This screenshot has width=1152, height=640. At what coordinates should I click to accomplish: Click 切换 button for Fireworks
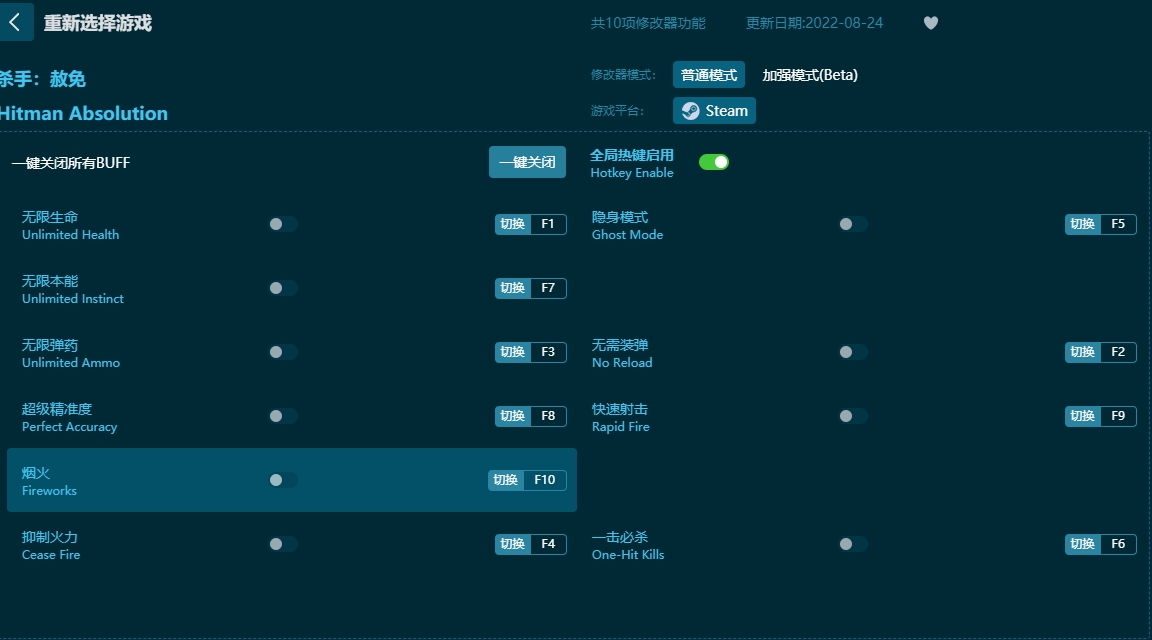506,480
